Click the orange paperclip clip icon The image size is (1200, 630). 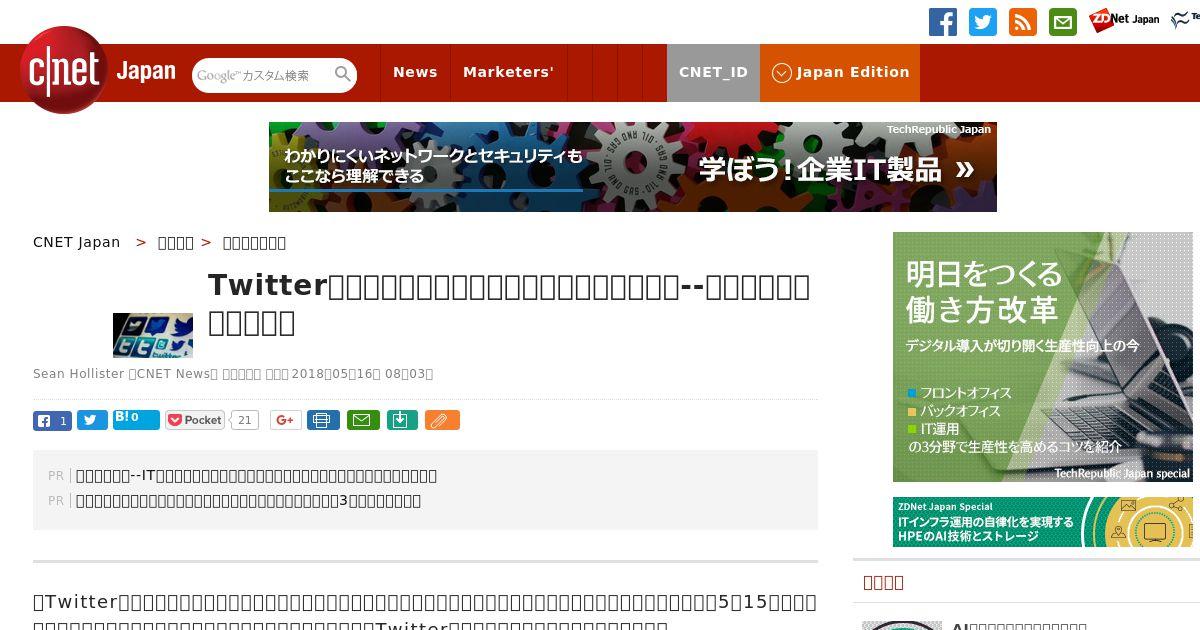442,420
